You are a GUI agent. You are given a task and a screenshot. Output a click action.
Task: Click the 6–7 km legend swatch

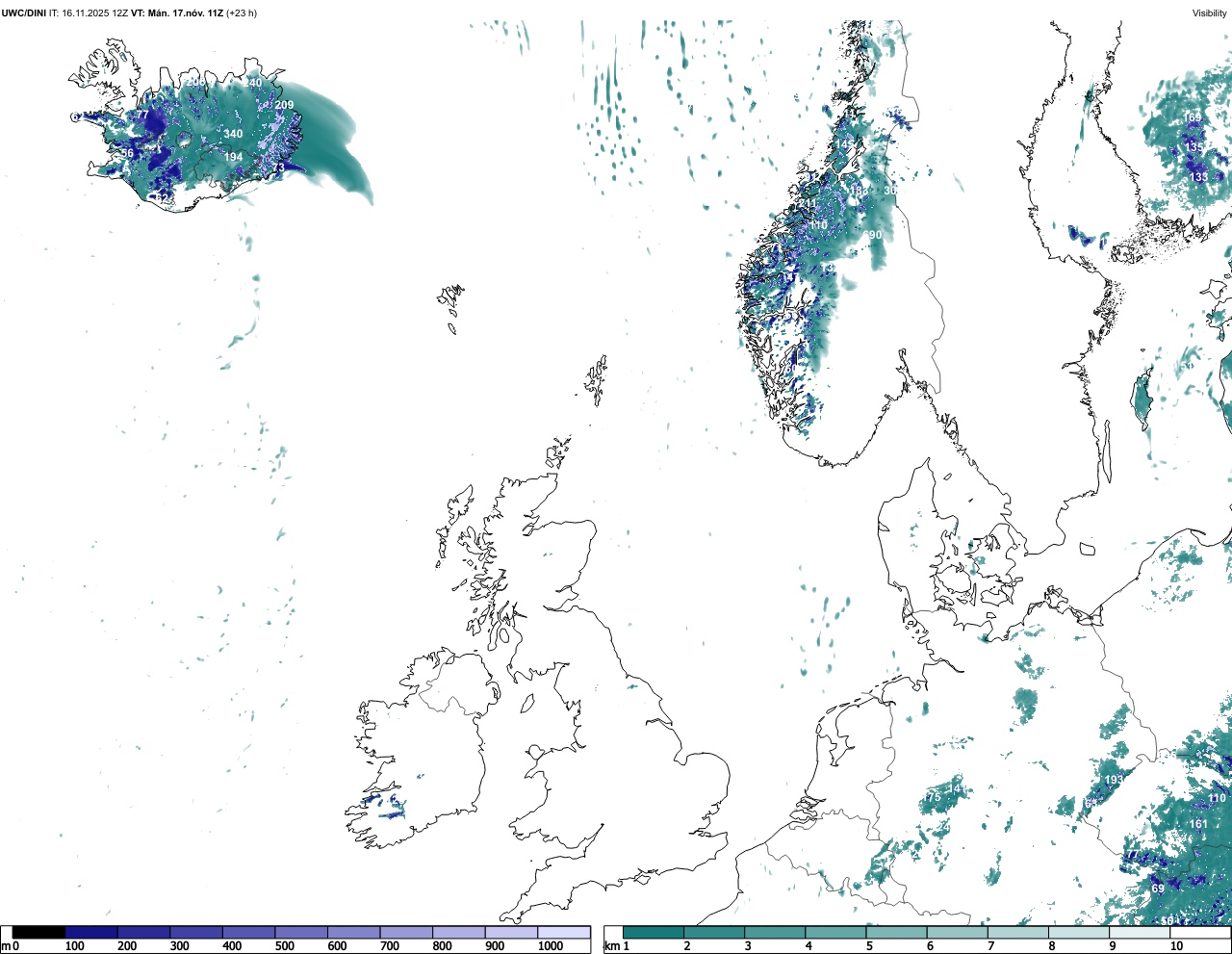click(x=958, y=933)
